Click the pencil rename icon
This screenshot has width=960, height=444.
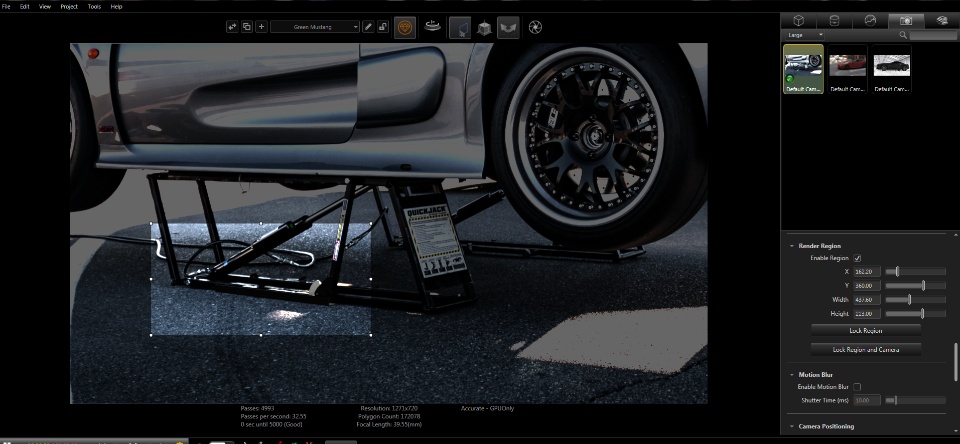point(368,27)
